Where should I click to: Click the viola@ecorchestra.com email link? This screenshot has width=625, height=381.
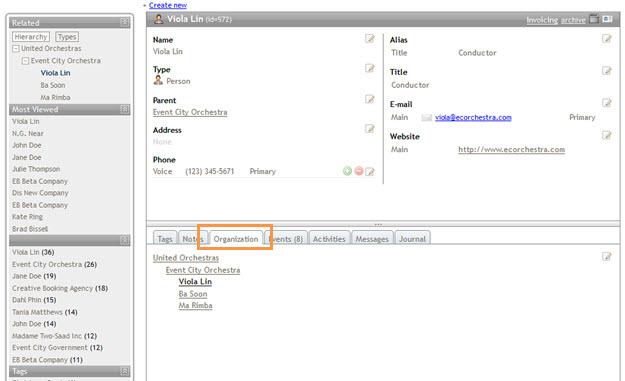point(473,117)
